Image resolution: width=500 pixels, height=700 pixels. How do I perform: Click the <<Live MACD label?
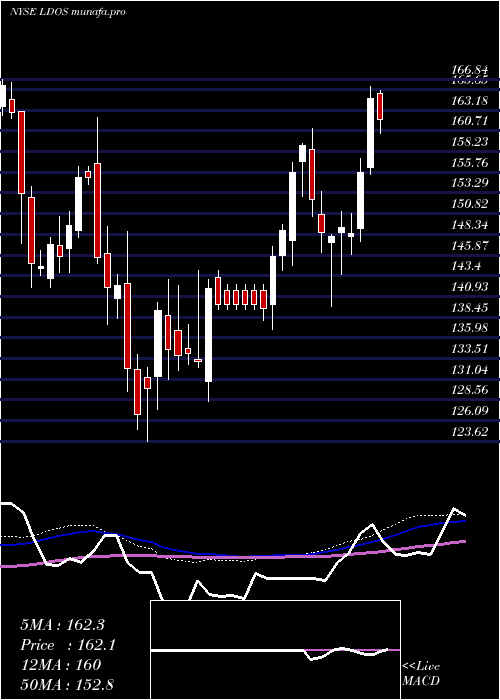(x=421, y=673)
